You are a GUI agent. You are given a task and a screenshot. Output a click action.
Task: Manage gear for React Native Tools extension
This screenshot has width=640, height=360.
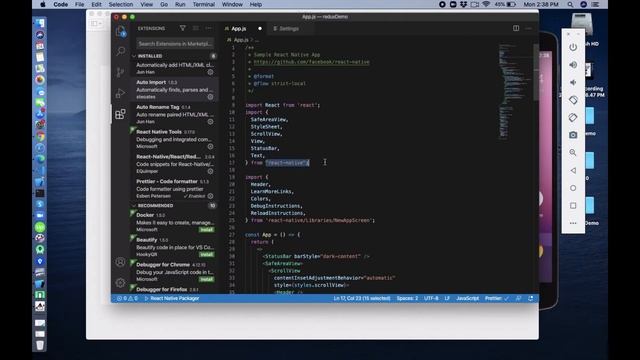coord(210,146)
